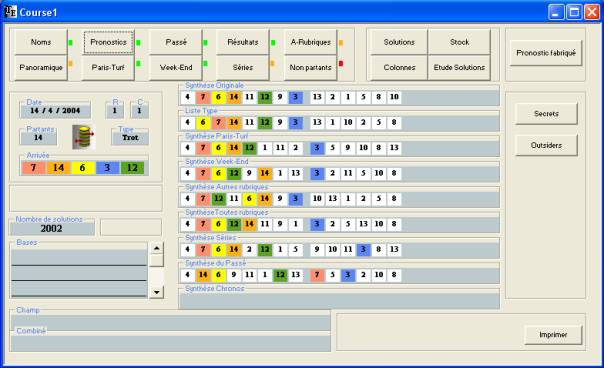This screenshot has height=368, width=604.
Task: Click the orange indicator next to A-Rubriques
Action: (x=341, y=42)
